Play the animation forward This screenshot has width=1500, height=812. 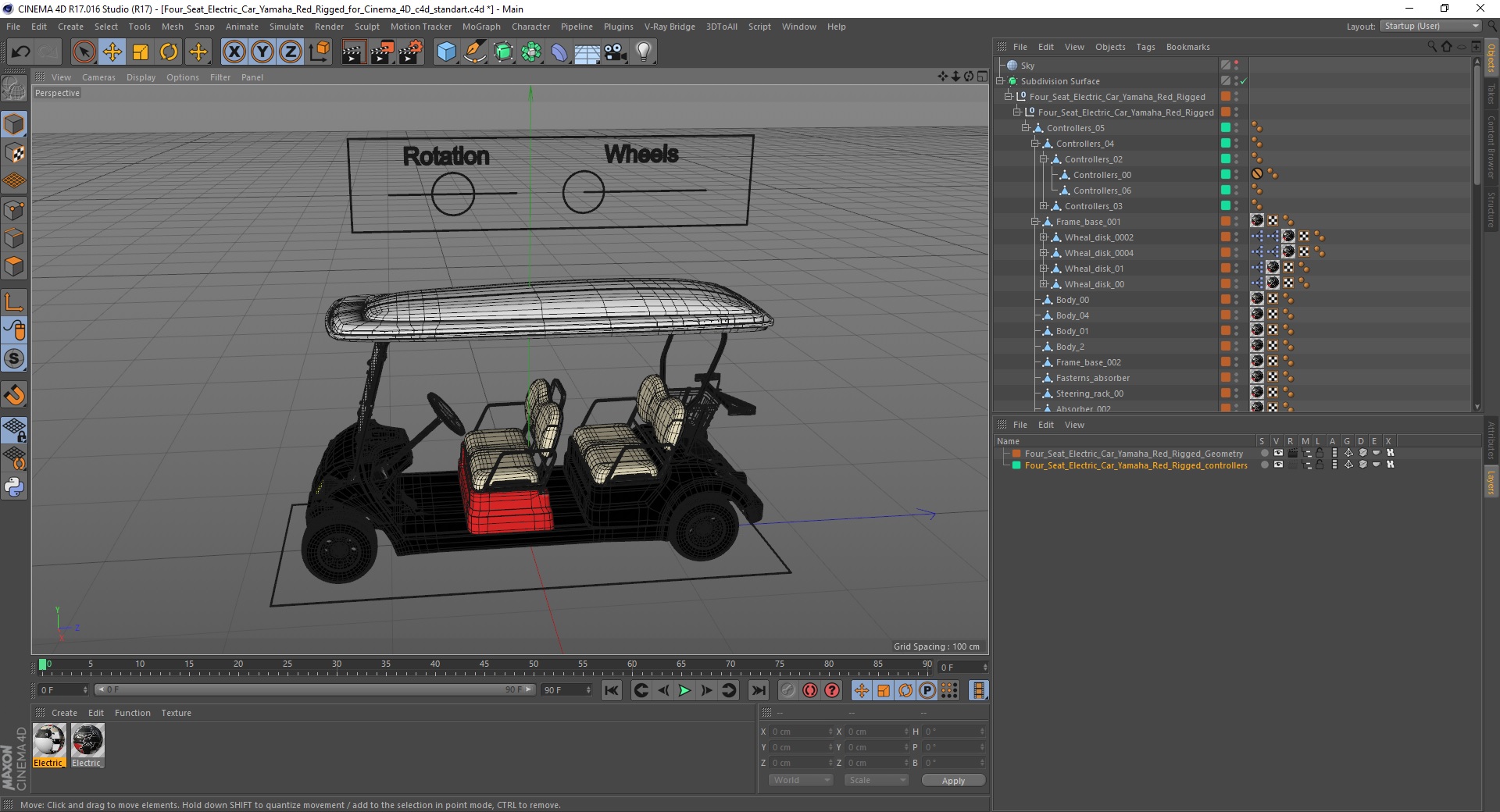pos(684,690)
